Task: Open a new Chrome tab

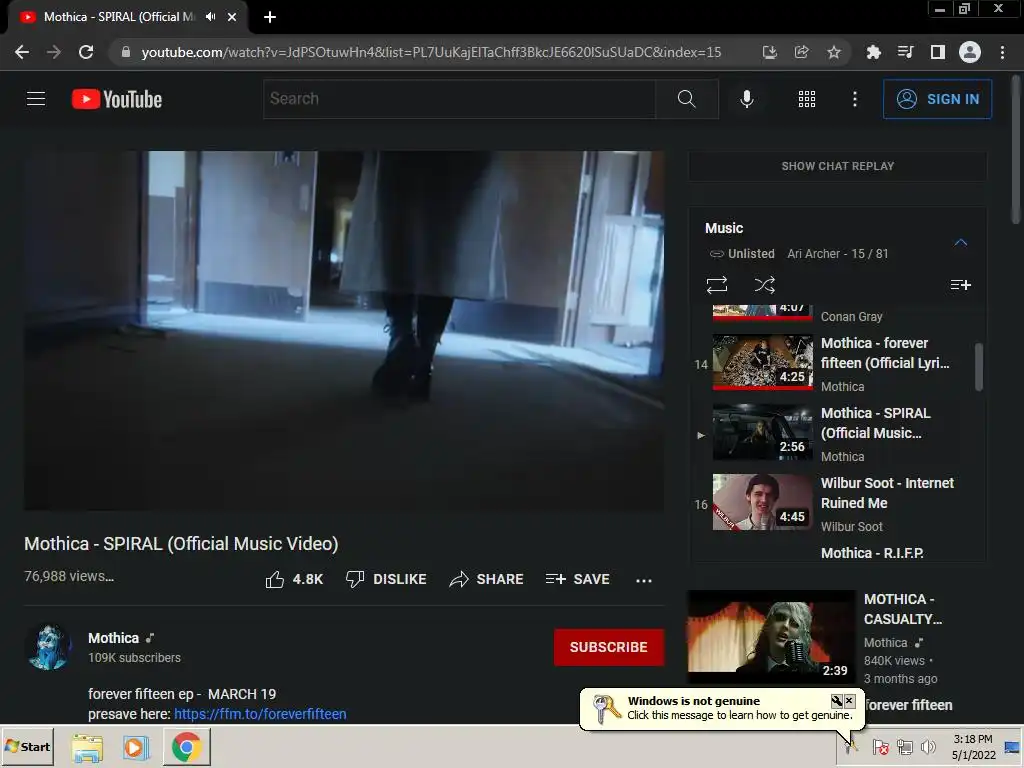Action: coord(270,17)
